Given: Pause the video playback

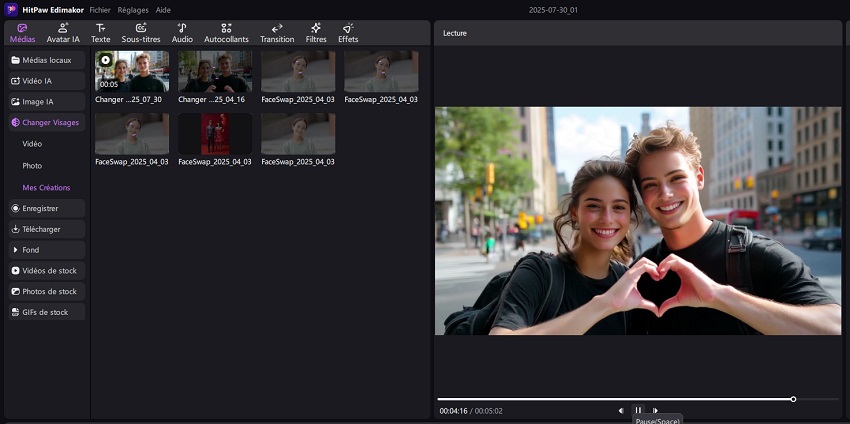Looking at the screenshot, I should pos(638,410).
